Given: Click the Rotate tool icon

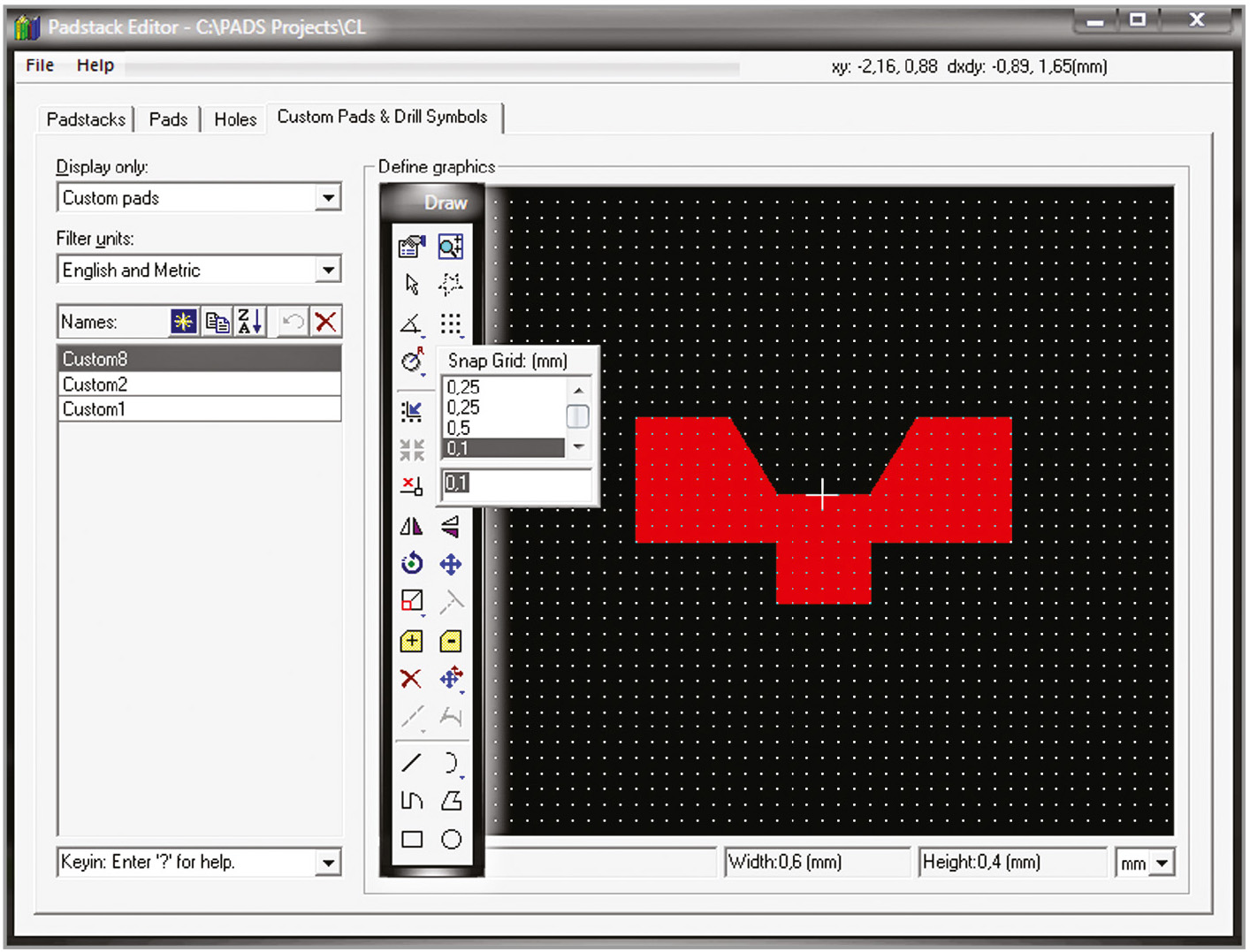Looking at the screenshot, I should pyautogui.click(x=412, y=563).
